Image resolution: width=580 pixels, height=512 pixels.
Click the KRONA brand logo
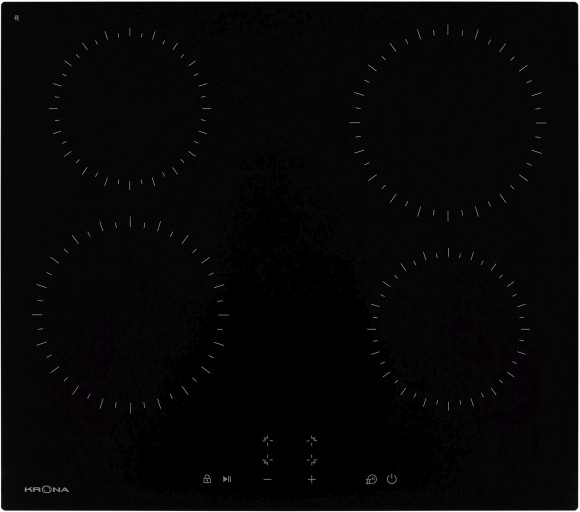[47, 489]
